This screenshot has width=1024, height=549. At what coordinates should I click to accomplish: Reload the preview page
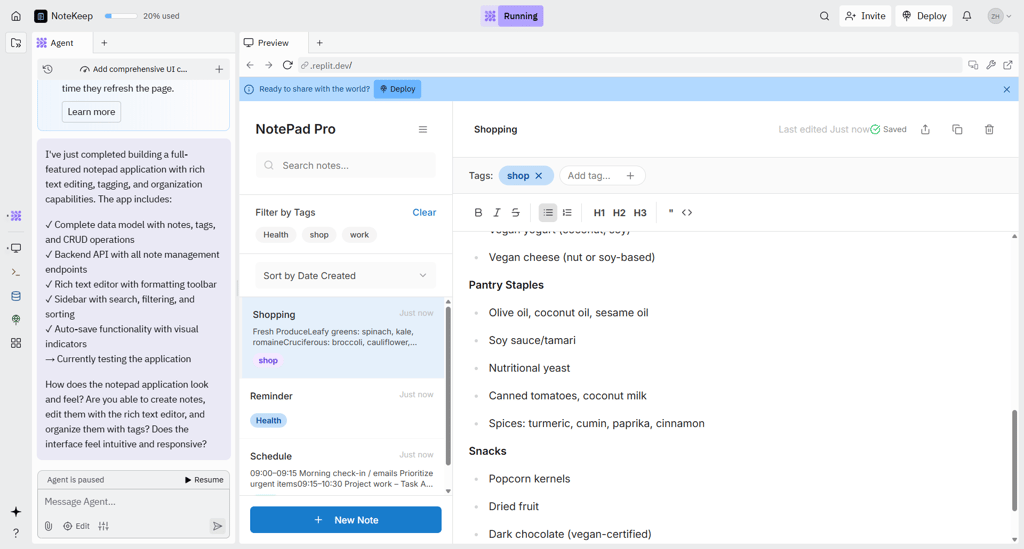[287, 65]
